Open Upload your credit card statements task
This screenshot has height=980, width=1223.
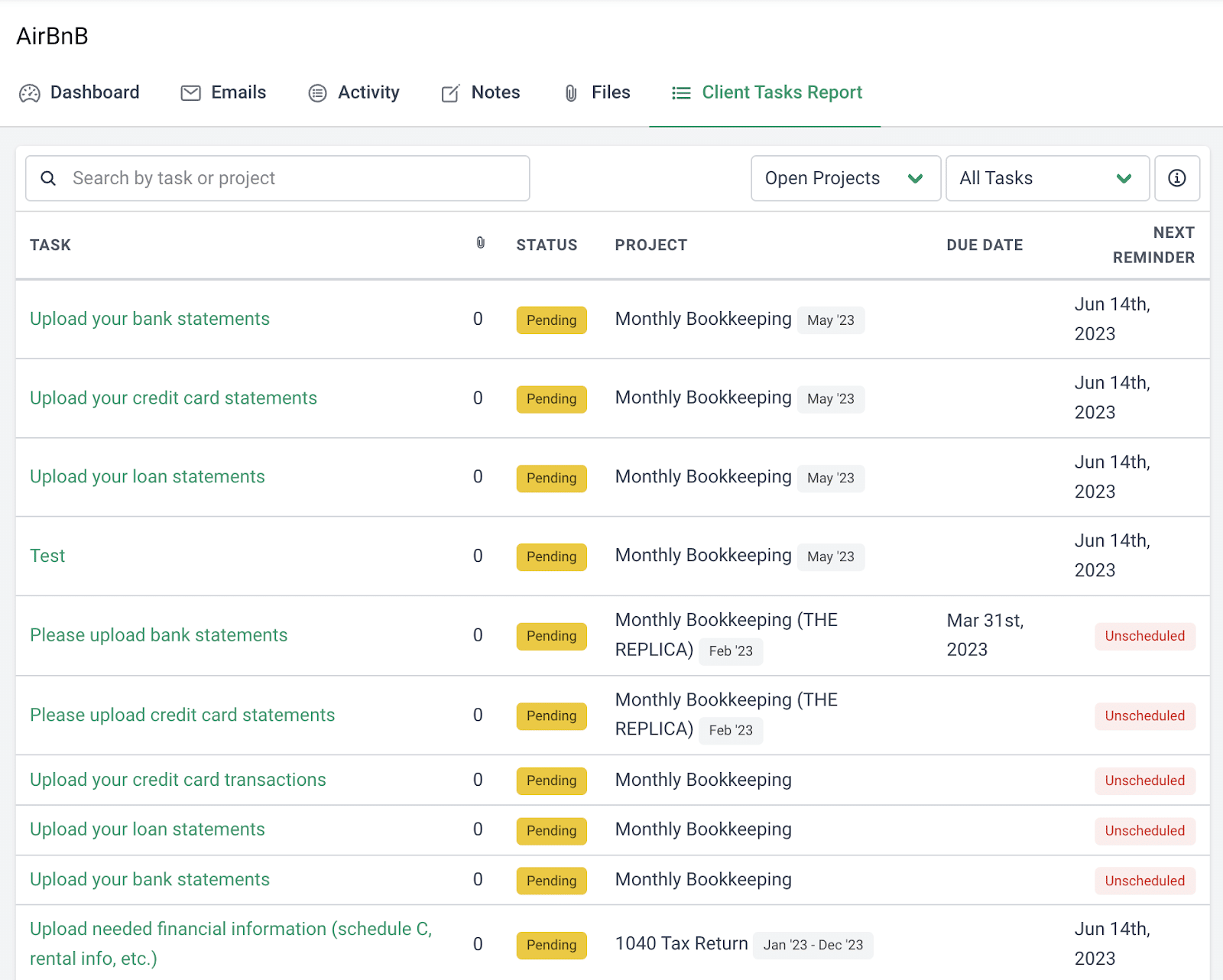tap(174, 398)
